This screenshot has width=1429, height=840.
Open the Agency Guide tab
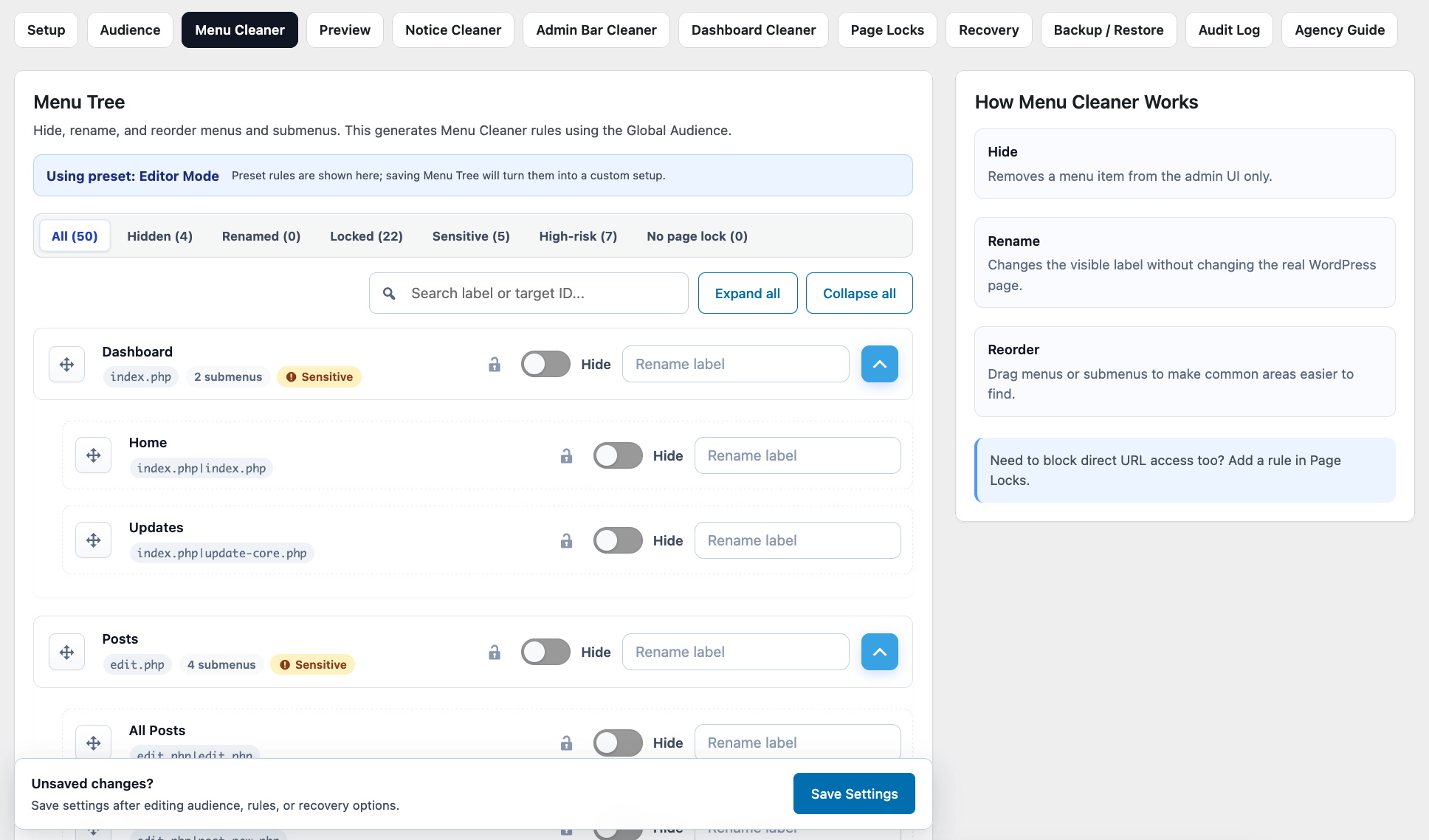(1339, 30)
